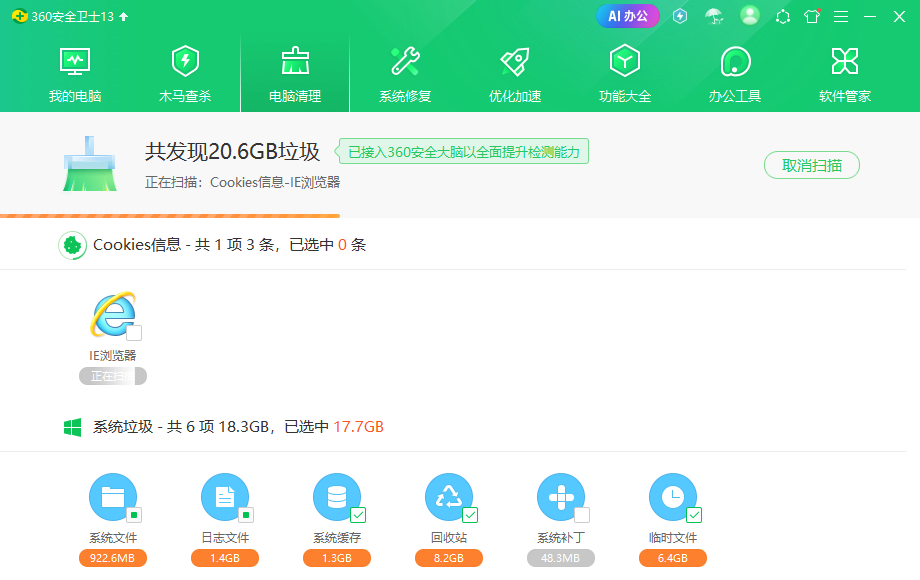Click the 系统垃圾 section header text
920x580 pixels.
pyautogui.click(x=238, y=427)
